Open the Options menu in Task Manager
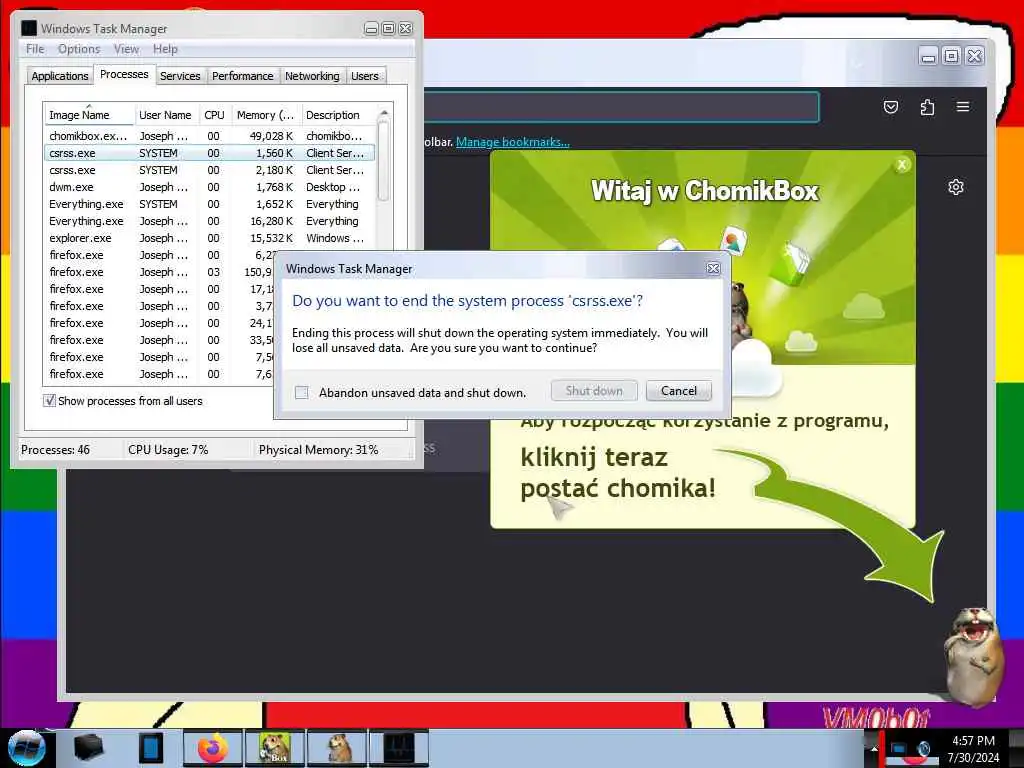The height and width of the screenshot is (768, 1024). pos(79,49)
